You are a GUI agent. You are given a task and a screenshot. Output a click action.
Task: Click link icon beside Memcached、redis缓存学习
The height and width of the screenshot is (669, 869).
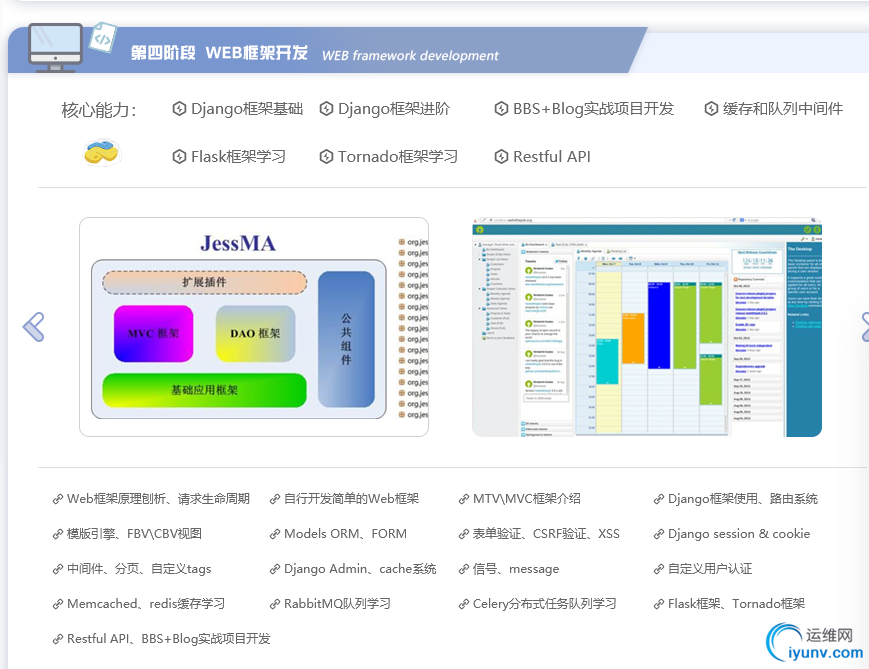coord(58,604)
